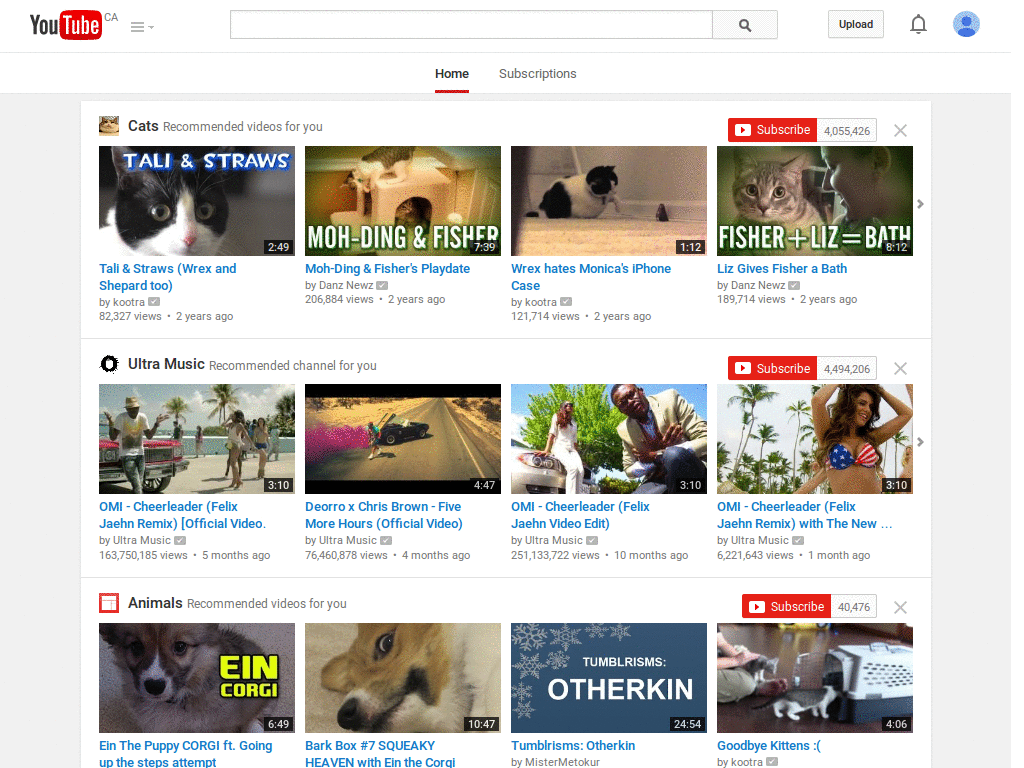Click the Upload button
Screen dimensions: 1024x768
[x=856, y=24]
